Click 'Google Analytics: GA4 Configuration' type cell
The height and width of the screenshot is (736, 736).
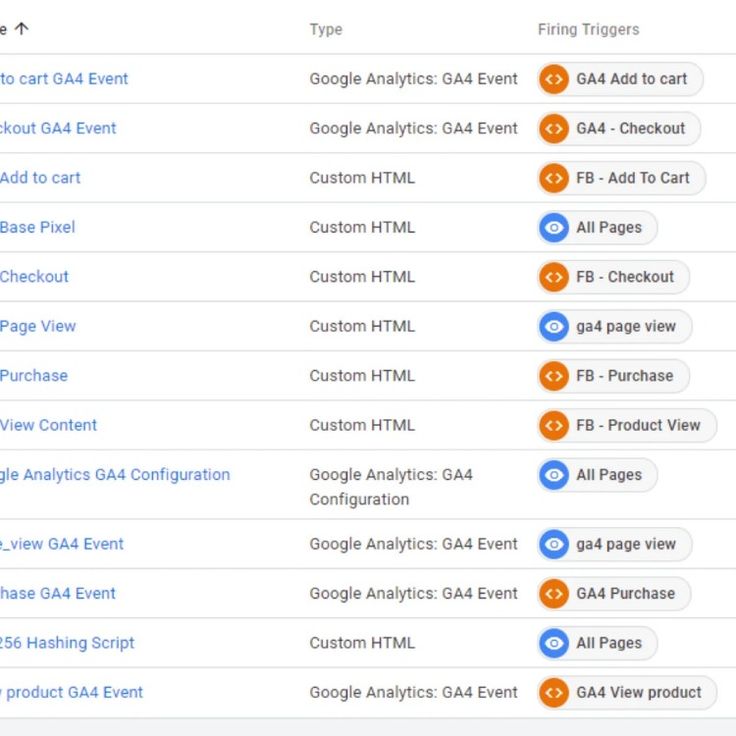point(391,487)
